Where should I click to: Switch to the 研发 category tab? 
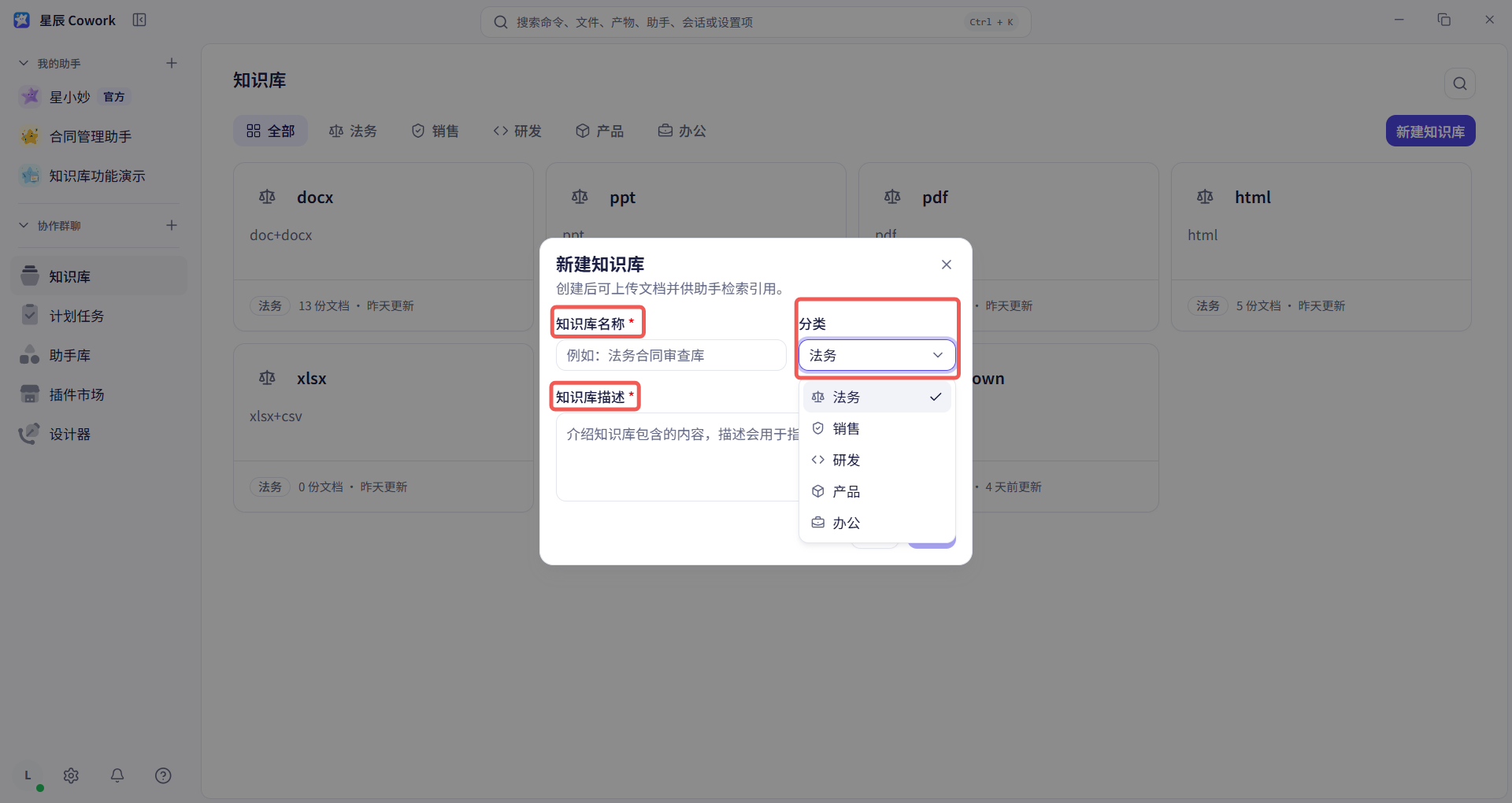click(517, 131)
